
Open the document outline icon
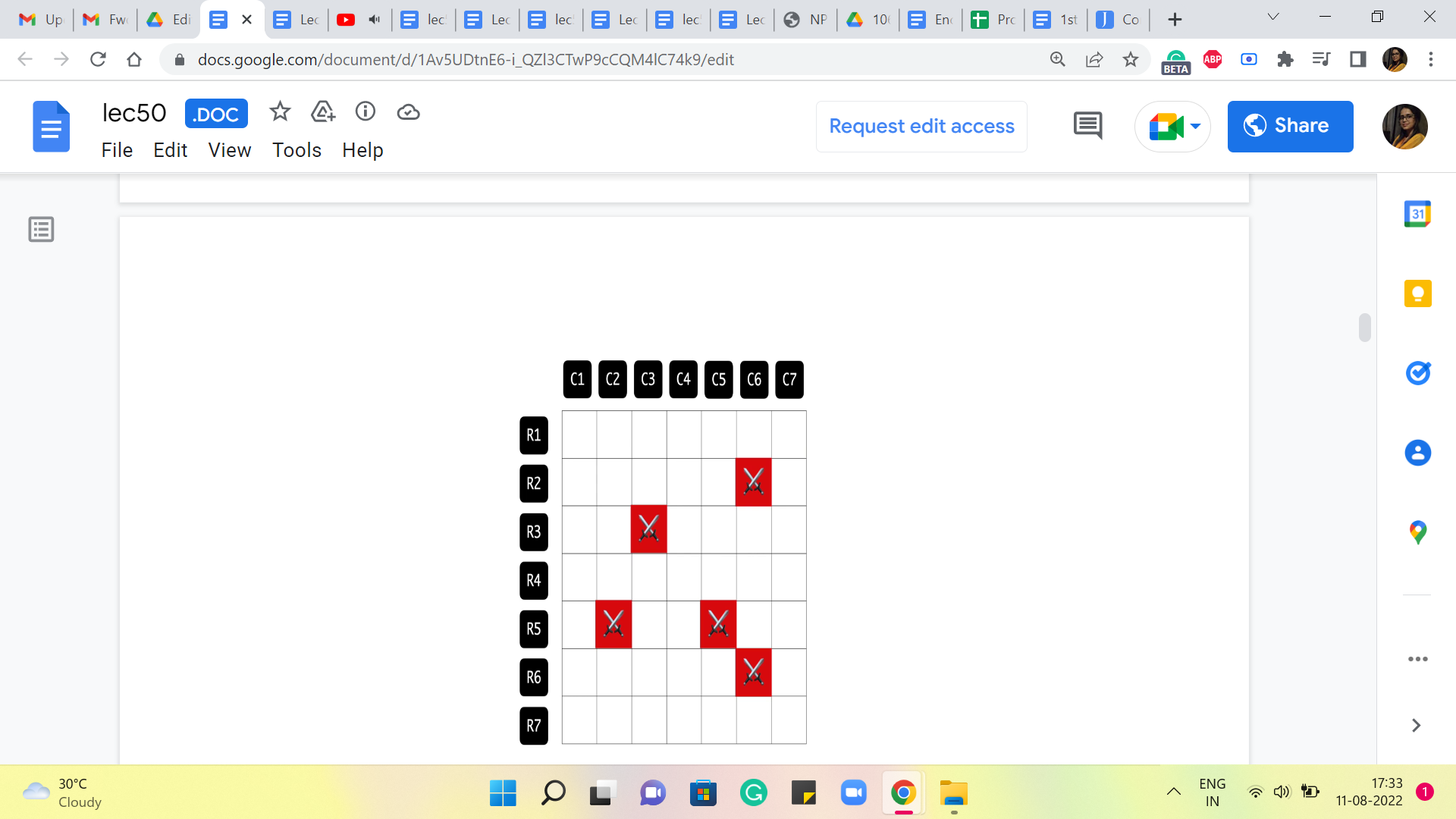coord(41,229)
